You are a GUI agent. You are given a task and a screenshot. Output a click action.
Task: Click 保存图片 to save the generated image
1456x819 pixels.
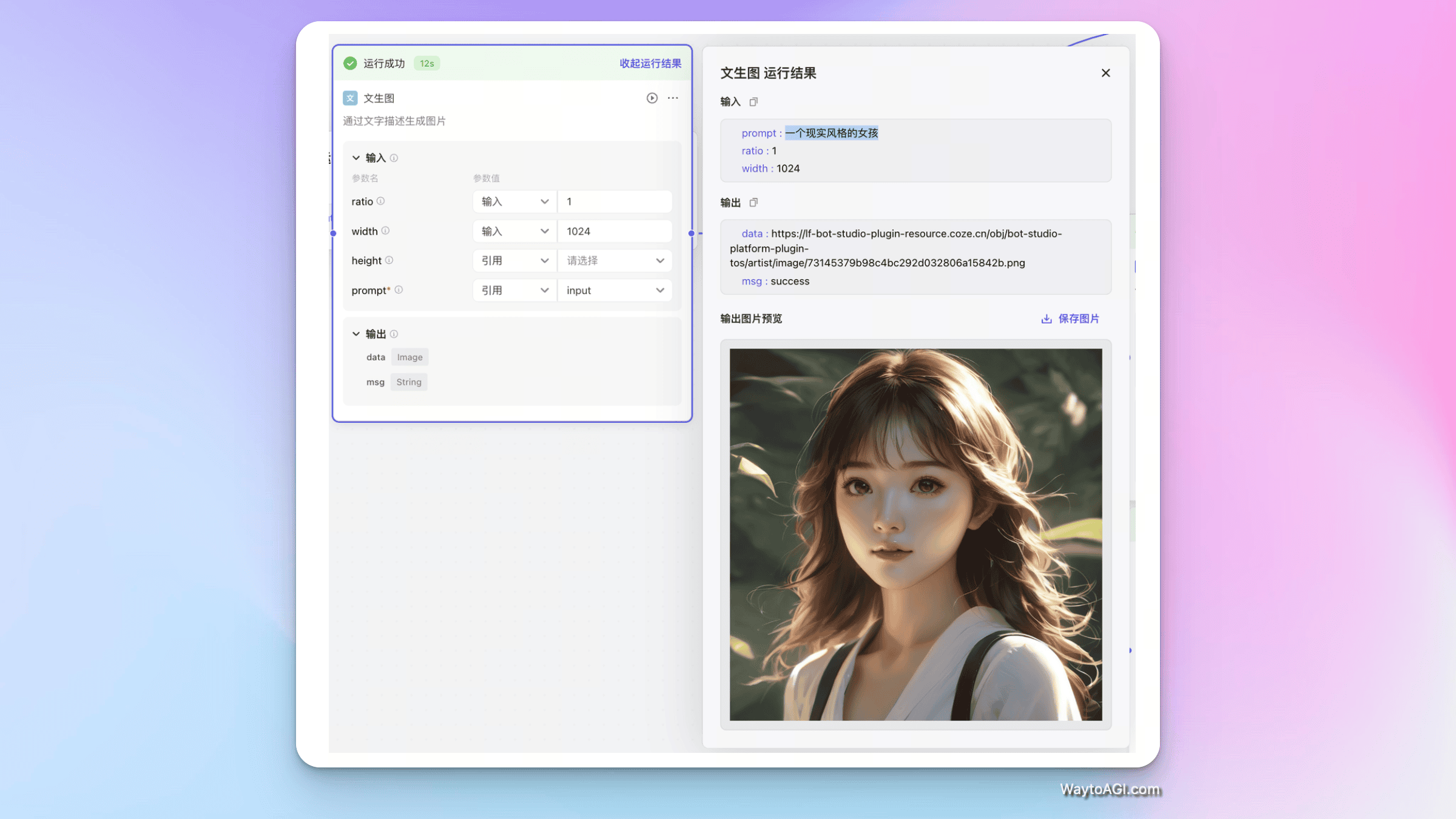point(1070,318)
